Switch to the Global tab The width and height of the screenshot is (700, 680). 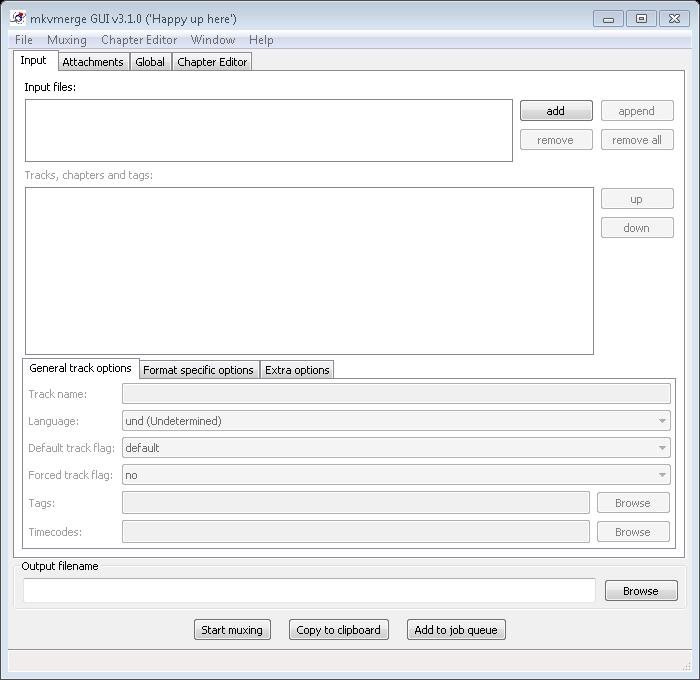(x=150, y=62)
